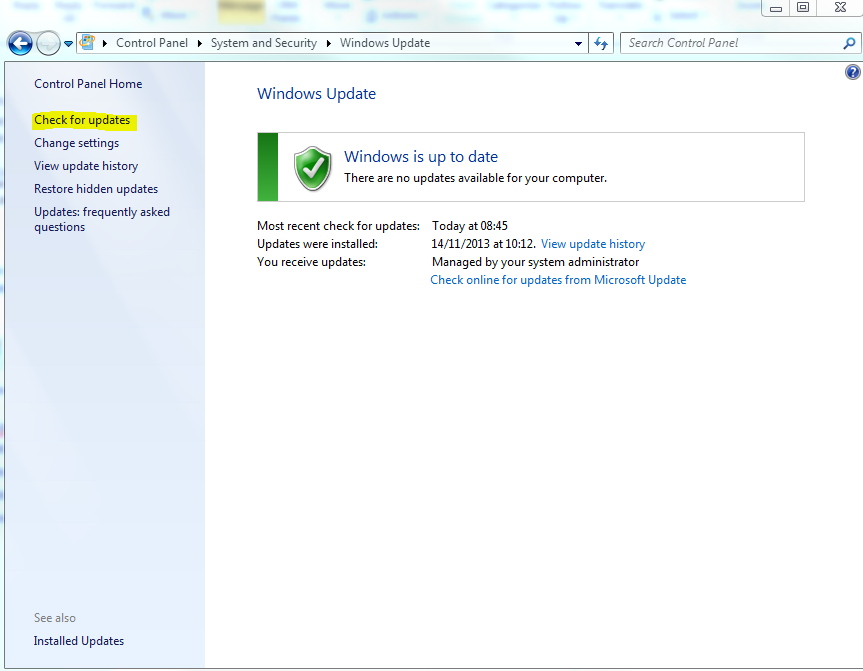863x671 pixels.
Task: Click the greyed Forward arrow button
Action: tap(48, 43)
